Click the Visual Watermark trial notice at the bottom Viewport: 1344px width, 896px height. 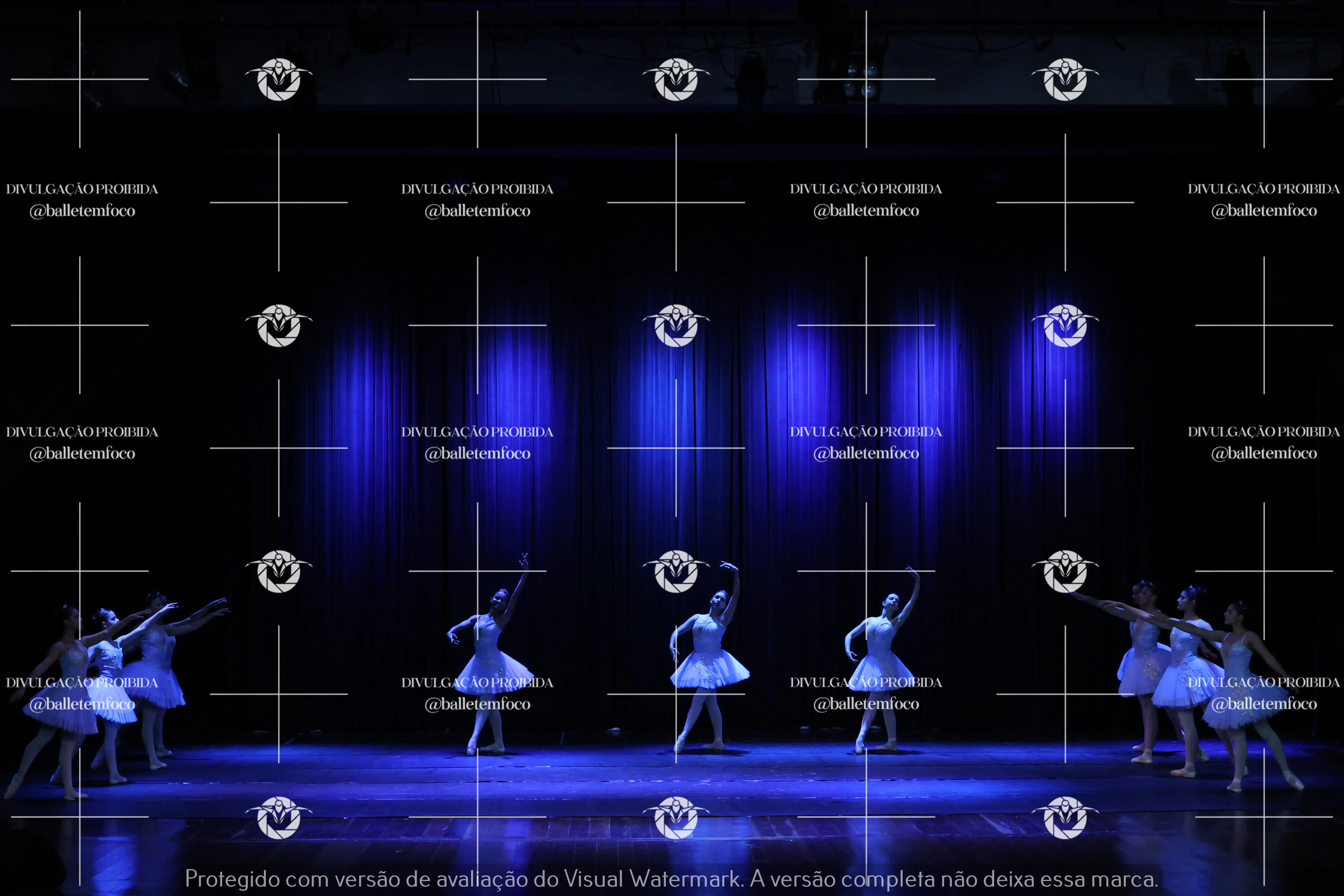pyautogui.click(x=671, y=878)
